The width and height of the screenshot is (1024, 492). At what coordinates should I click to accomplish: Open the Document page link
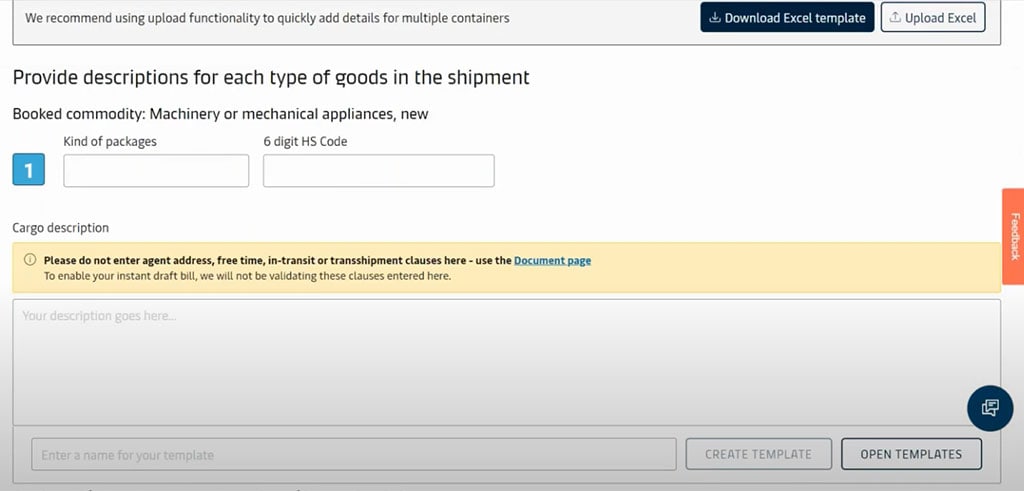tap(552, 261)
